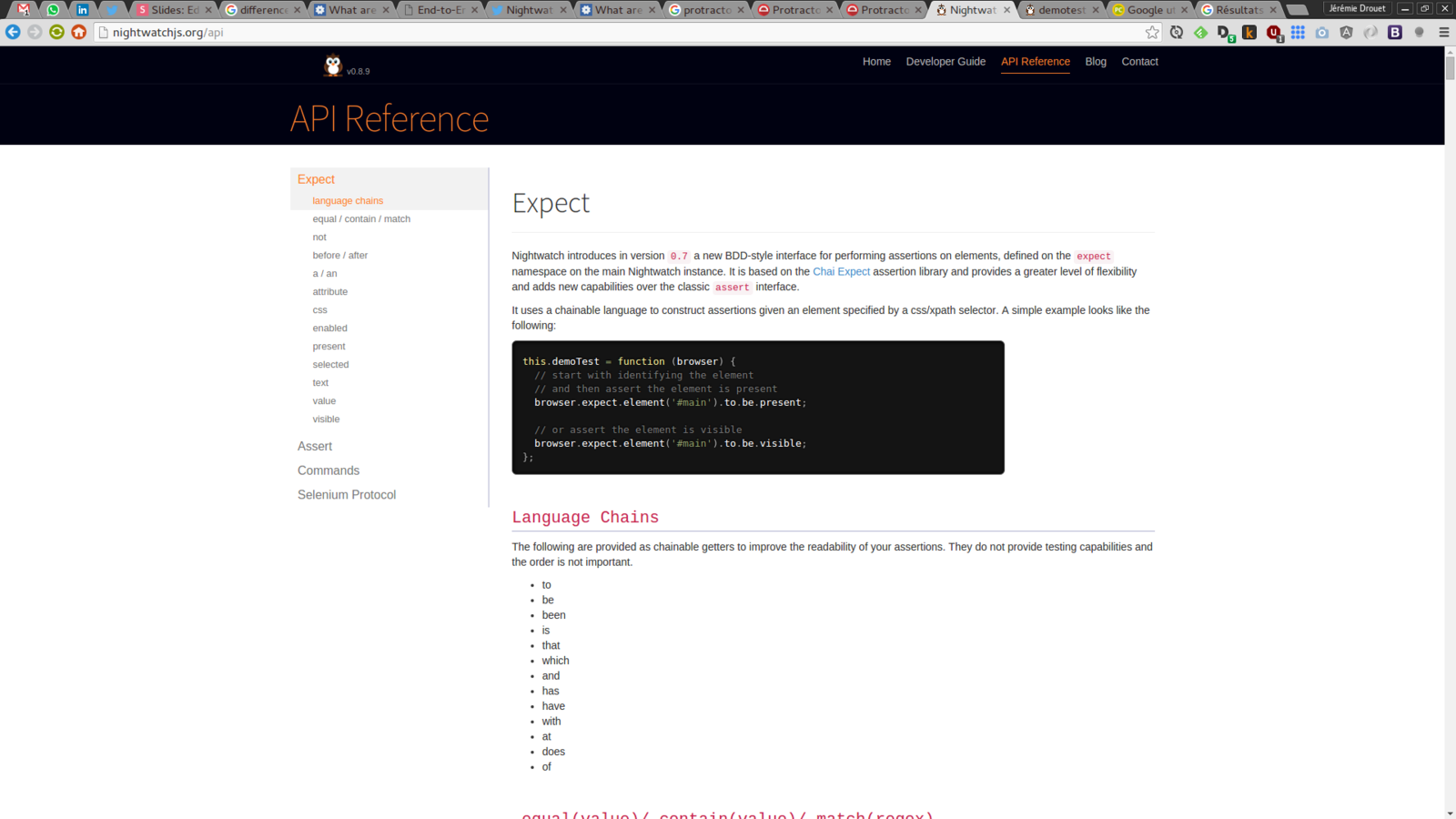
Task: Click the AngularJS shield extension icon
Action: click(x=1346, y=32)
